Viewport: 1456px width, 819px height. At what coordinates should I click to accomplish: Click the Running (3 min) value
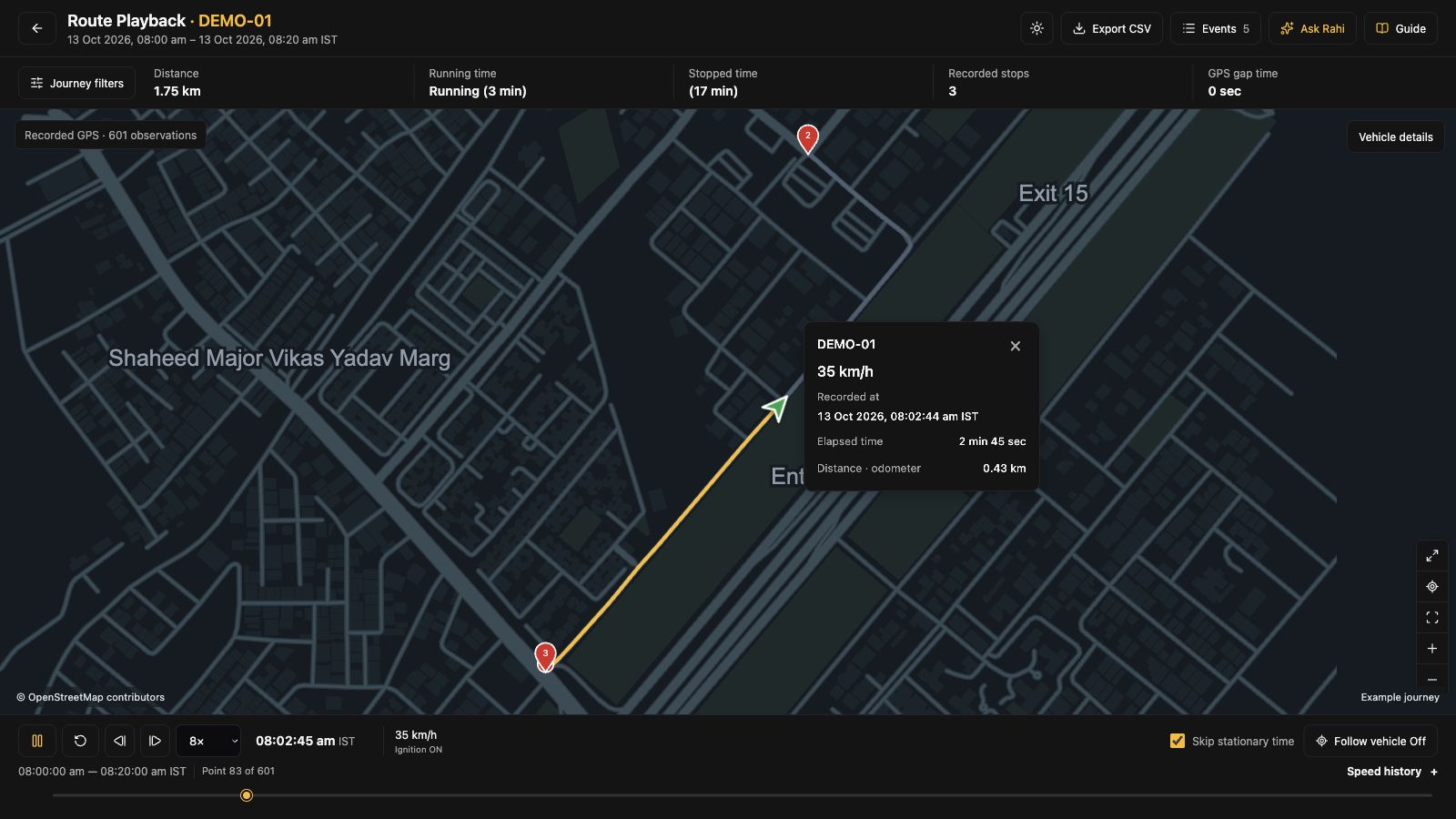478,91
